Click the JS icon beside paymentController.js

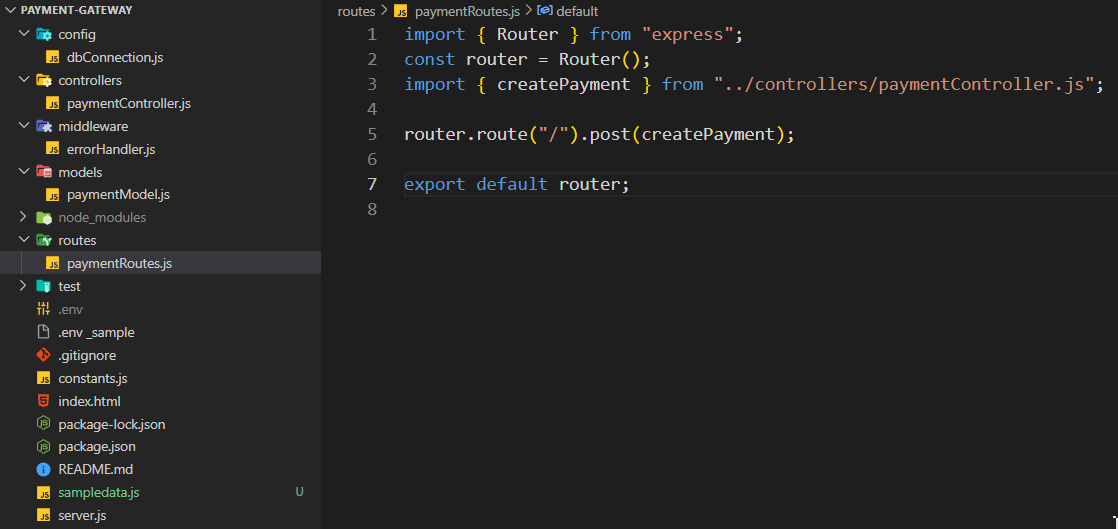53,103
